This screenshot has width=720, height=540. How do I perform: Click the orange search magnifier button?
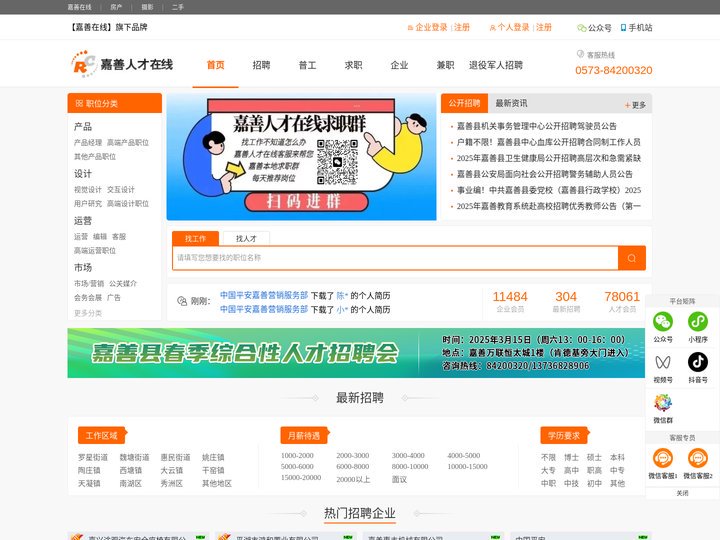[x=632, y=258]
